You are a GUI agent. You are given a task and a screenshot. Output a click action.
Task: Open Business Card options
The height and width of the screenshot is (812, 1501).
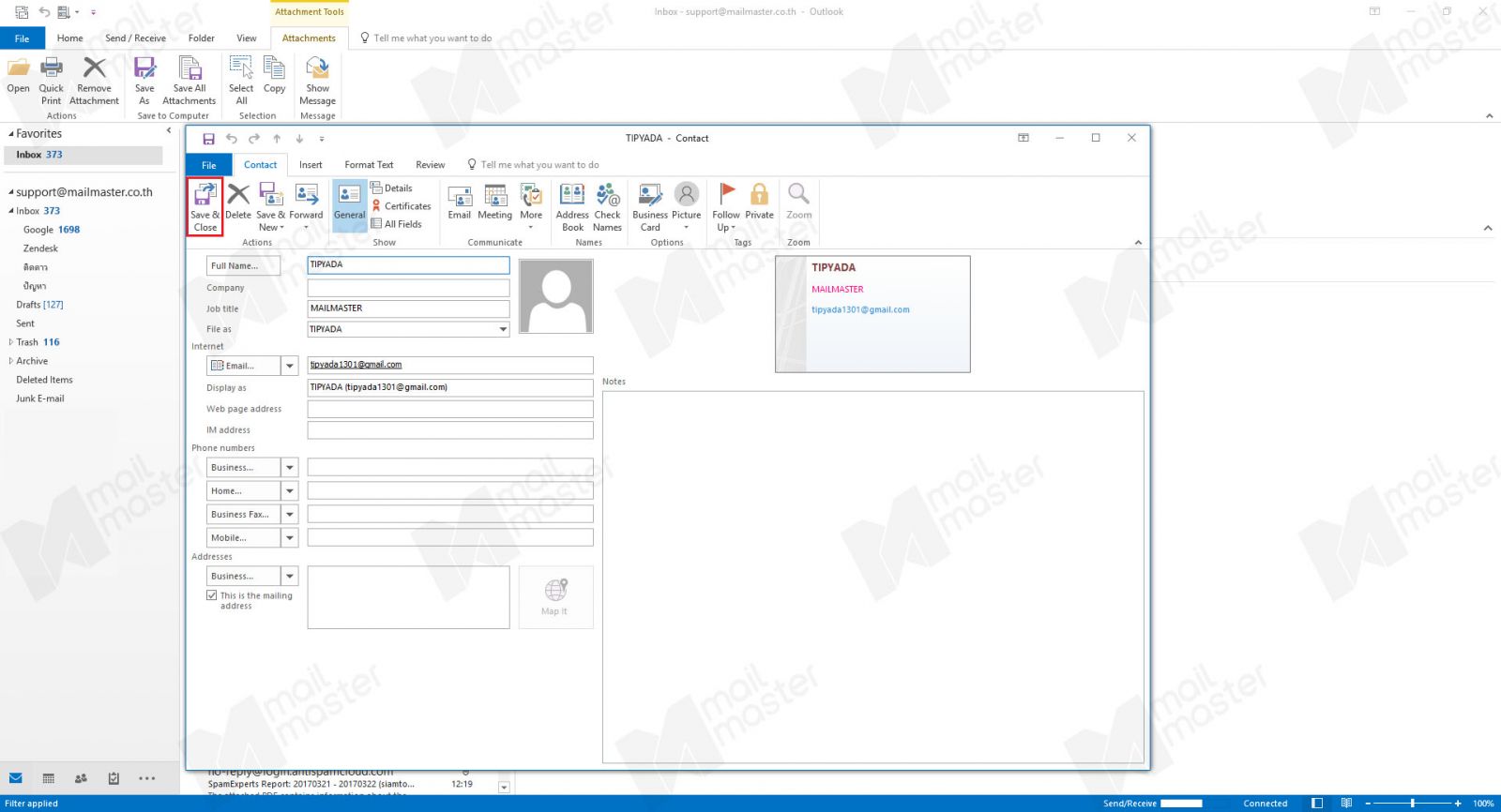tap(650, 207)
